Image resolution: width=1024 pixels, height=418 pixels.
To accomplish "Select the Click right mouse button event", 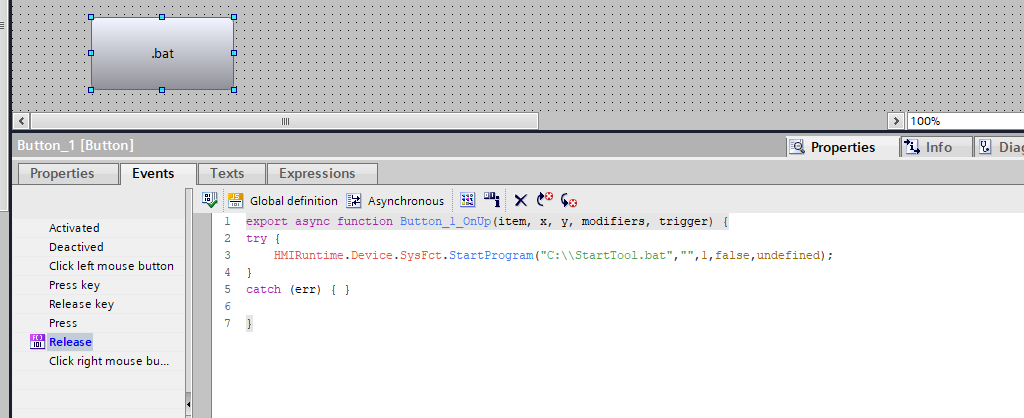I will point(108,361).
